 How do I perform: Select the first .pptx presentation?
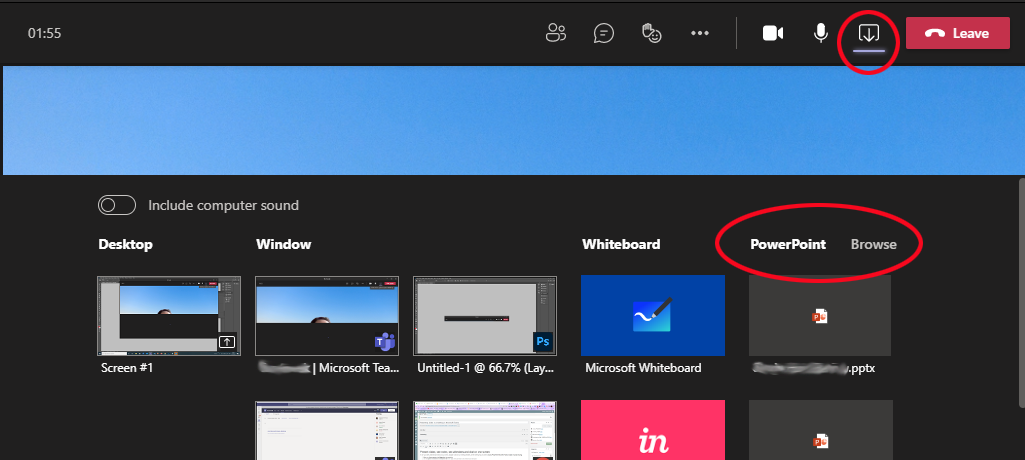(819, 315)
